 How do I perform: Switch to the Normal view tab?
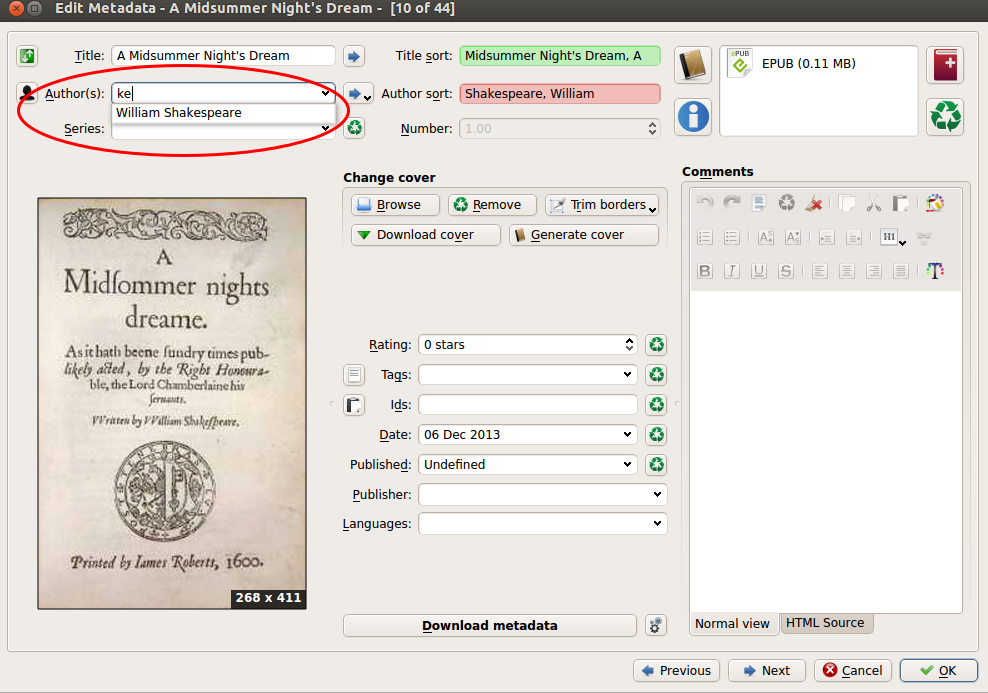(x=732, y=624)
